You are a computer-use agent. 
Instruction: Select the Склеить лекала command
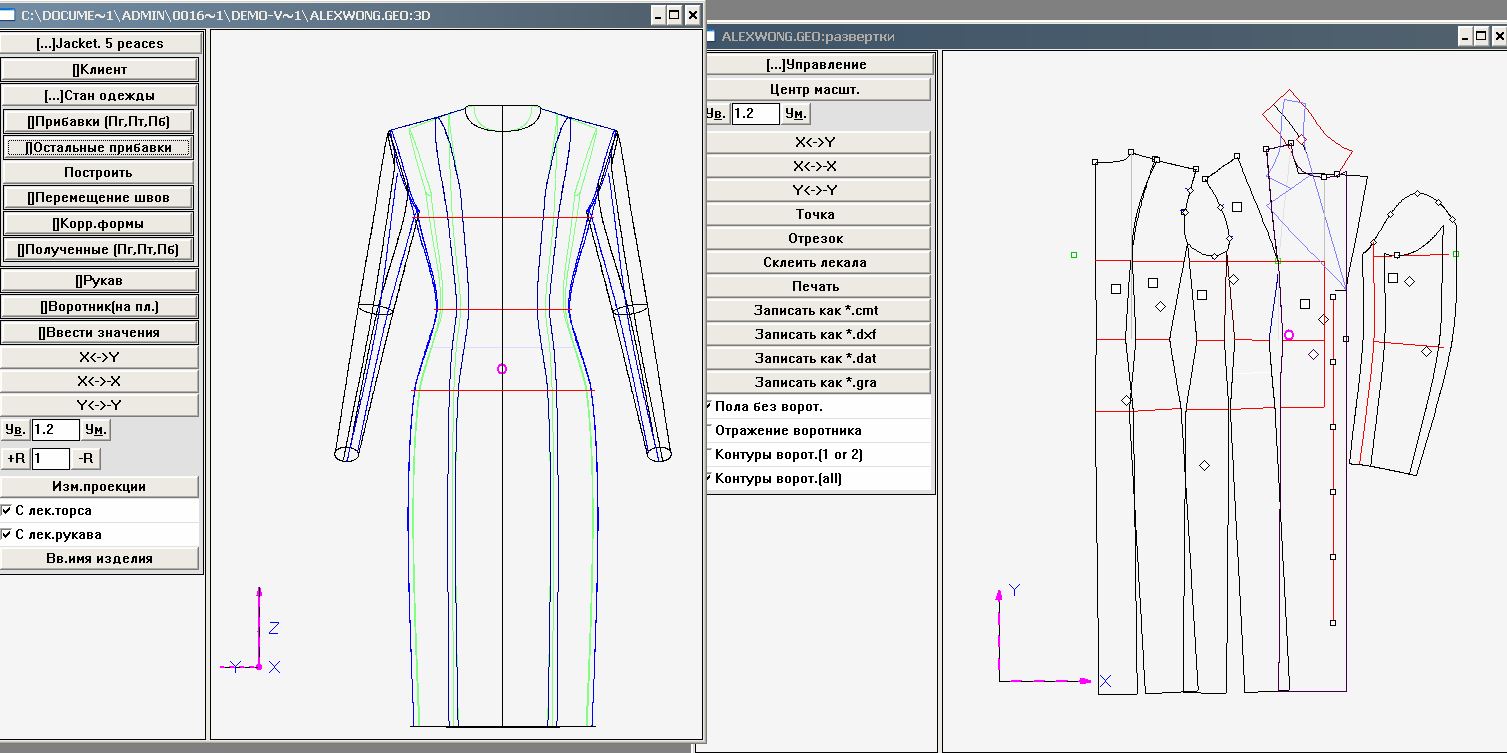tap(817, 263)
